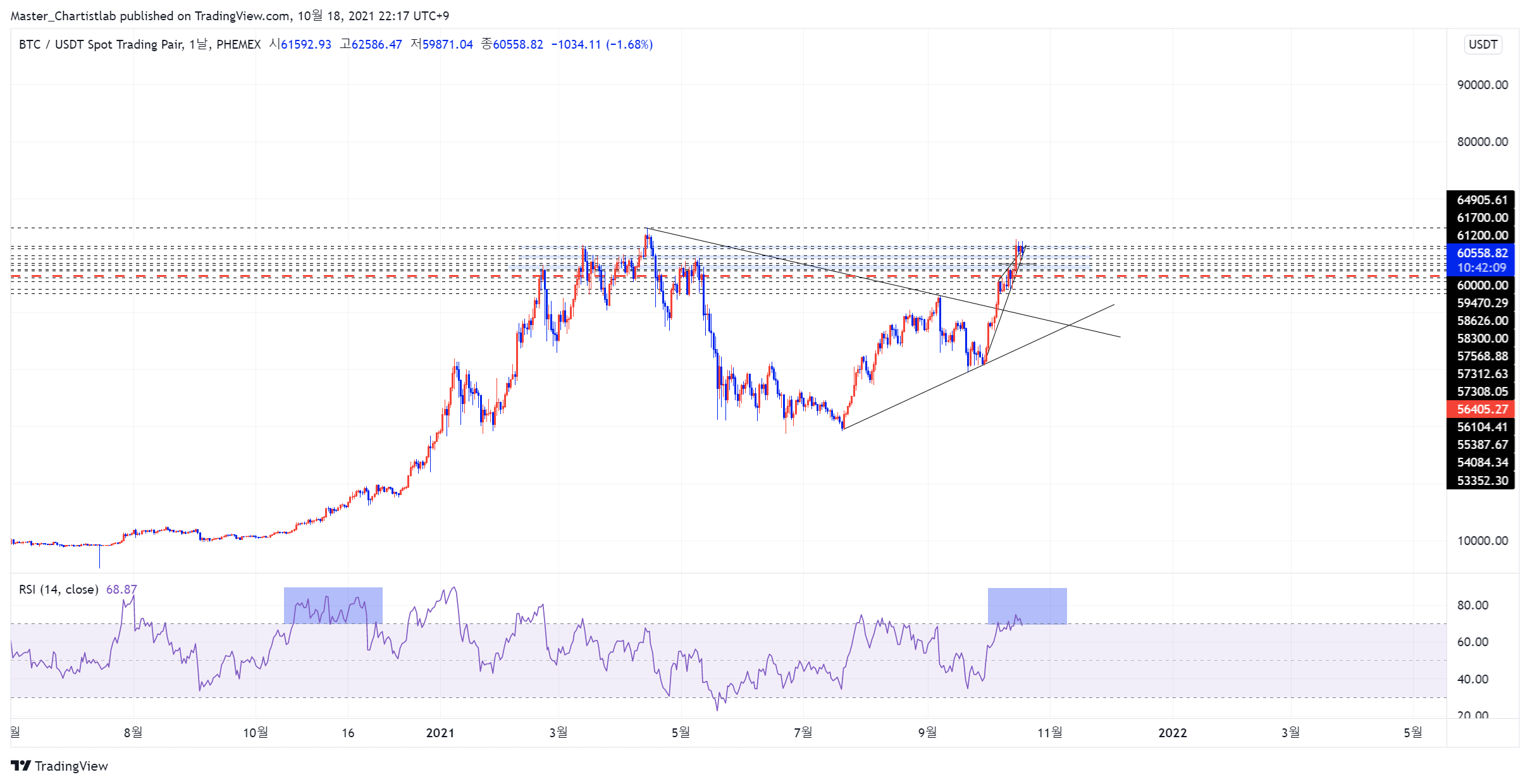Click the 56104.41 price level label

[1482, 427]
